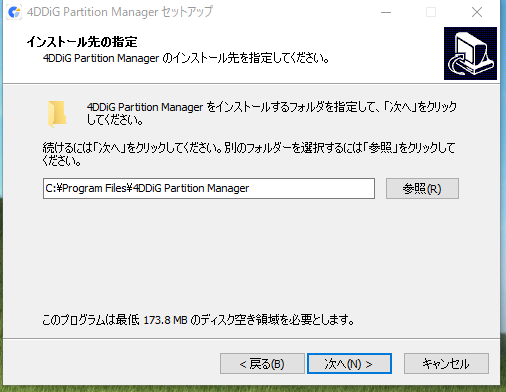Close the setup window
This screenshot has height=392, width=506.
477,12
